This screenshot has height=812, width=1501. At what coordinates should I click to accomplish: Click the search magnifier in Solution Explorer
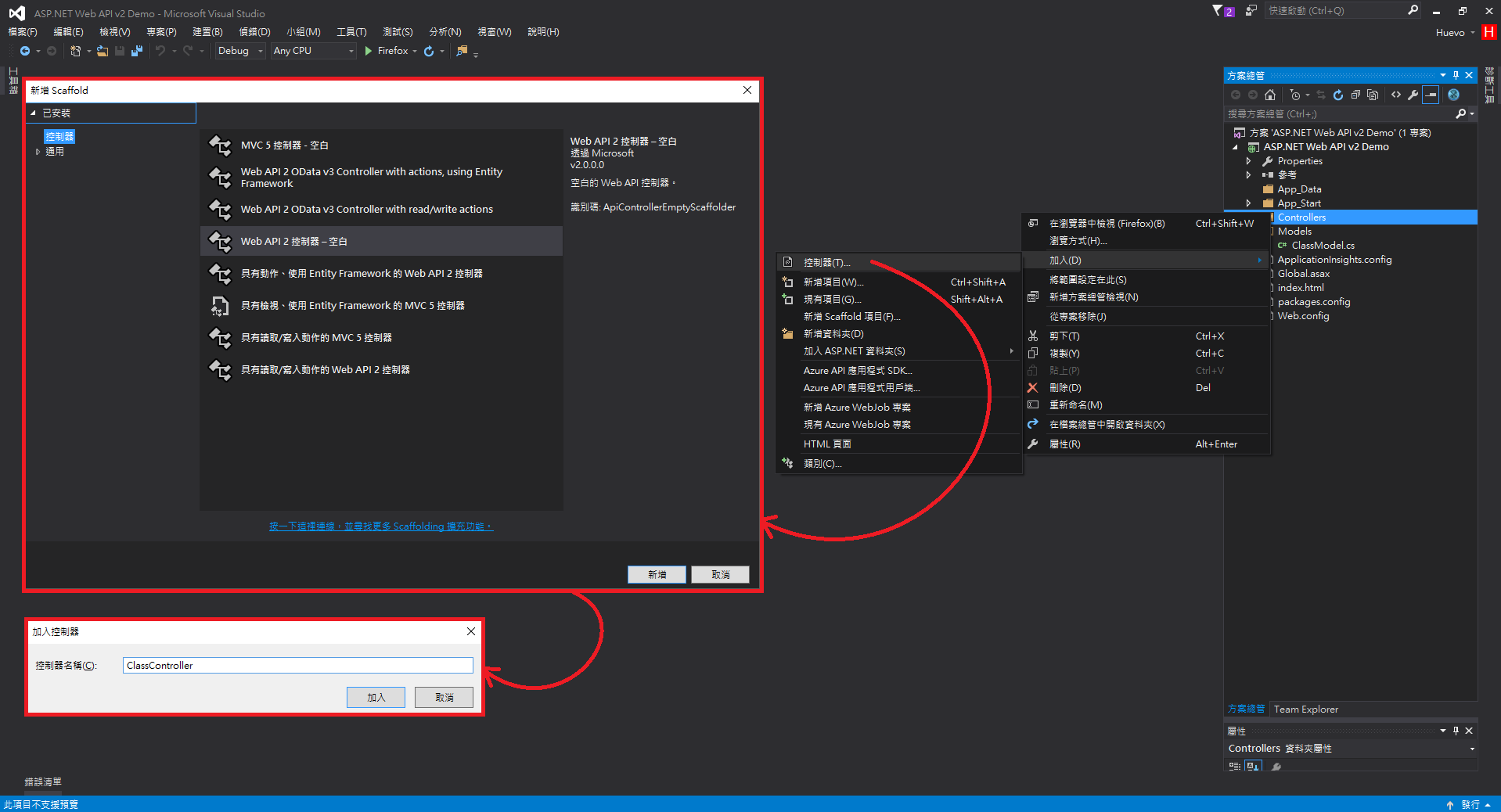(1460, 114)
